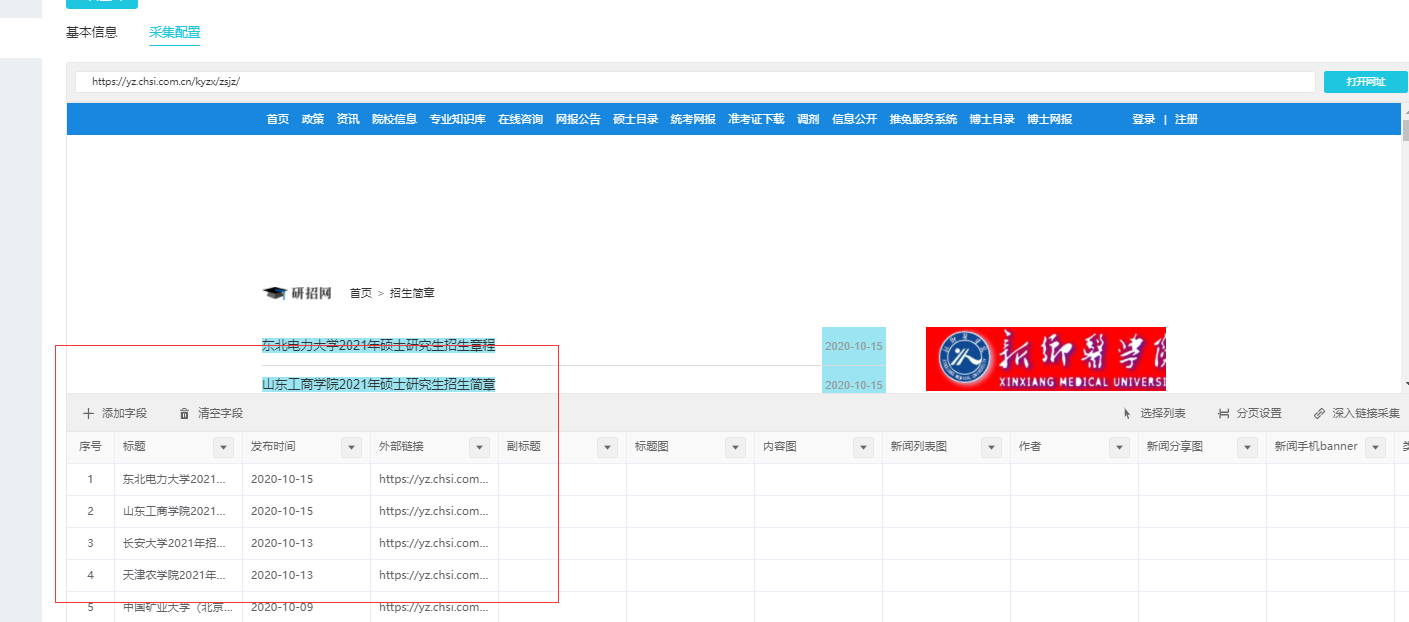Click external link cell in row 2
This screenshot has width=1409, height=622.
[434, 511]
